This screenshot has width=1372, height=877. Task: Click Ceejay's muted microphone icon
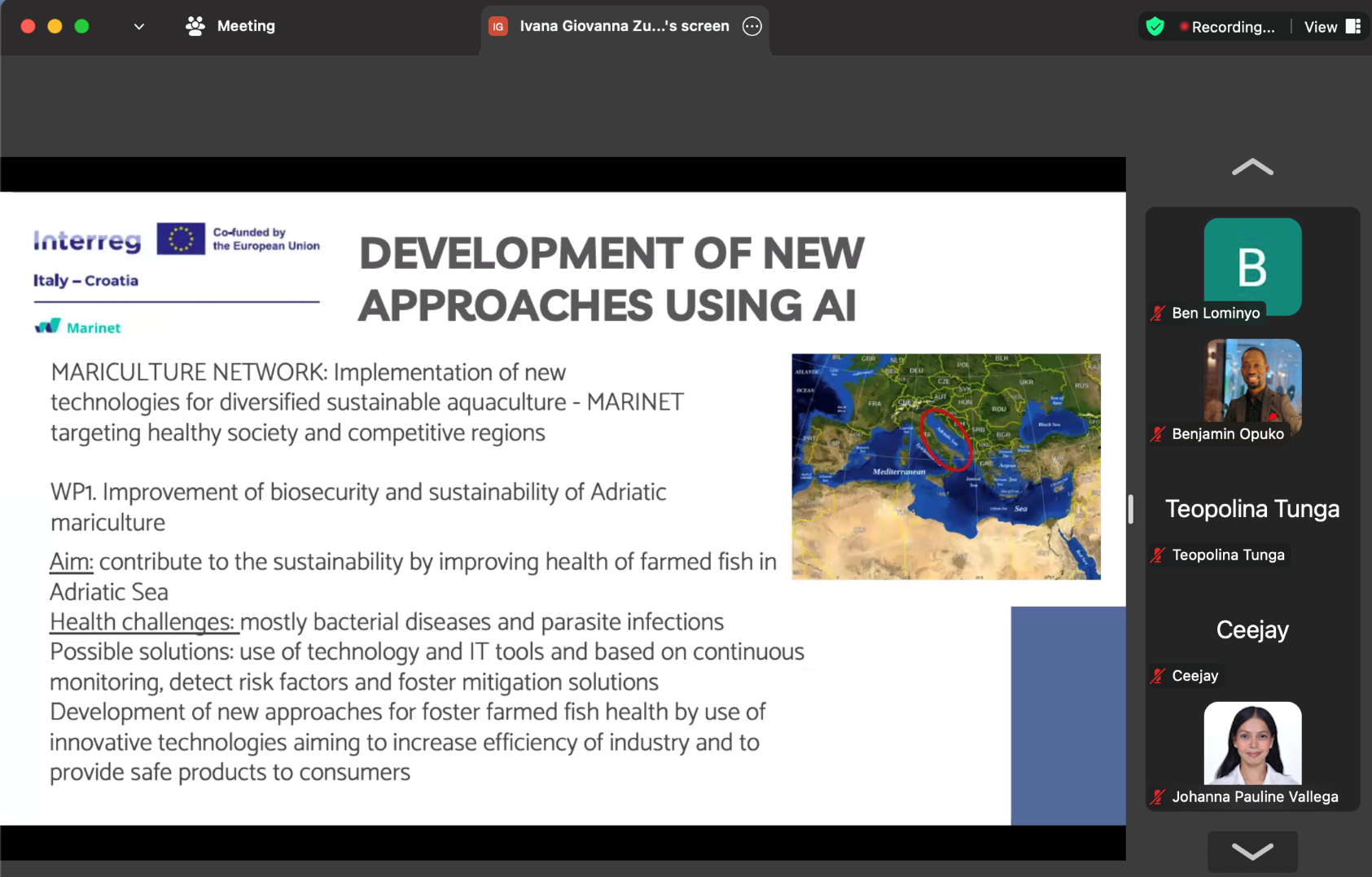(1158, 676)
